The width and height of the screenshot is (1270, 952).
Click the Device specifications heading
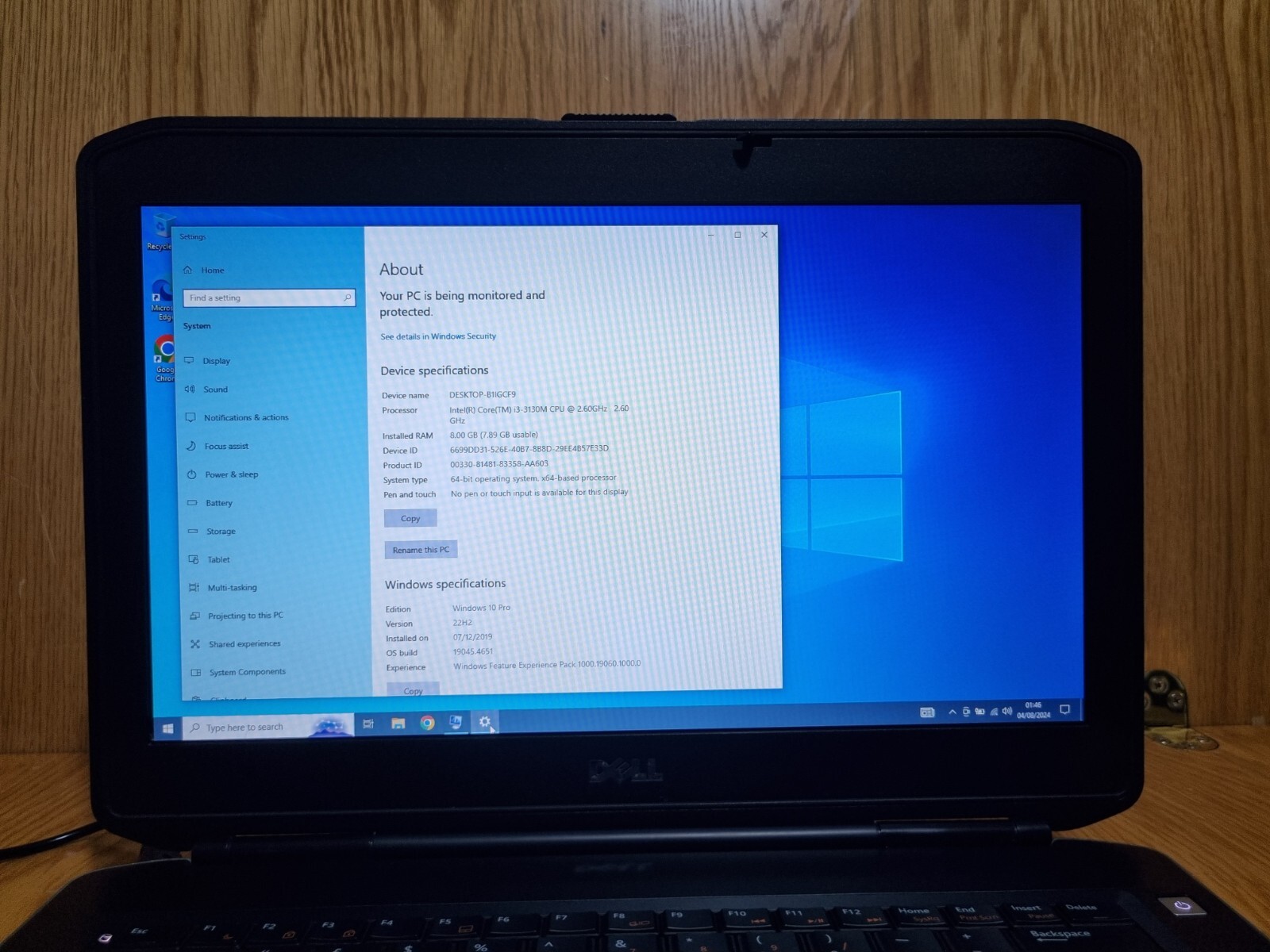(434, 370)
